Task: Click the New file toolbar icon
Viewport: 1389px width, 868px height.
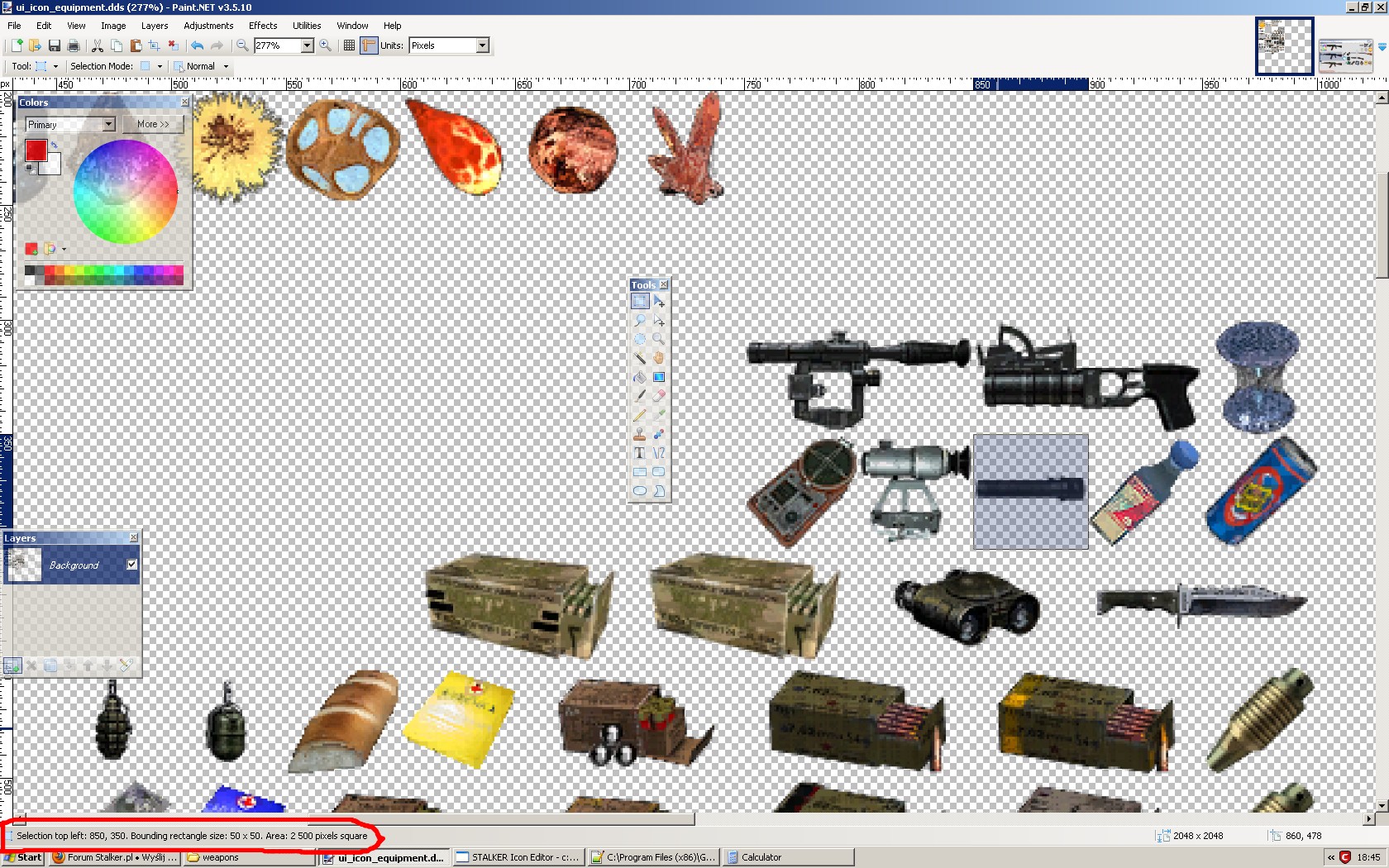Action: (16, 45)
